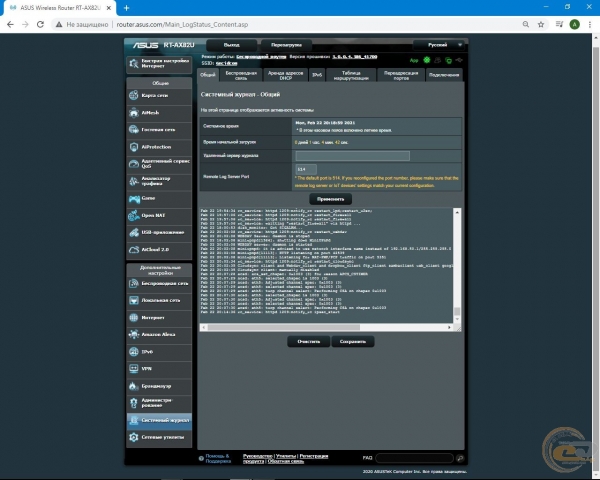Open the AiMesh sidebar item
600x480 pixels.
click(159, 113)
